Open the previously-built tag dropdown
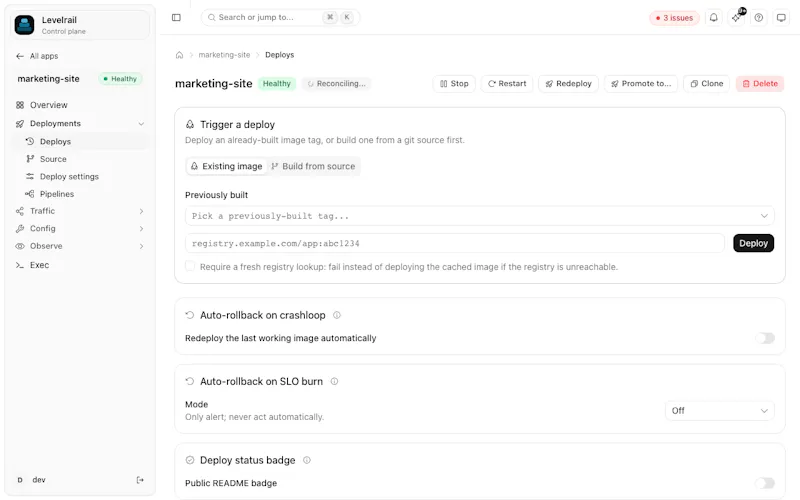800x500 pixels. (480, 216)
